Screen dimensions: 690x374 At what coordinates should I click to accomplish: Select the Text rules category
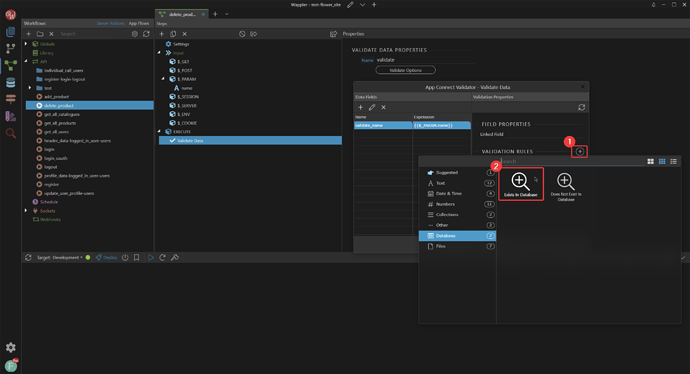(x=457, y=183)
